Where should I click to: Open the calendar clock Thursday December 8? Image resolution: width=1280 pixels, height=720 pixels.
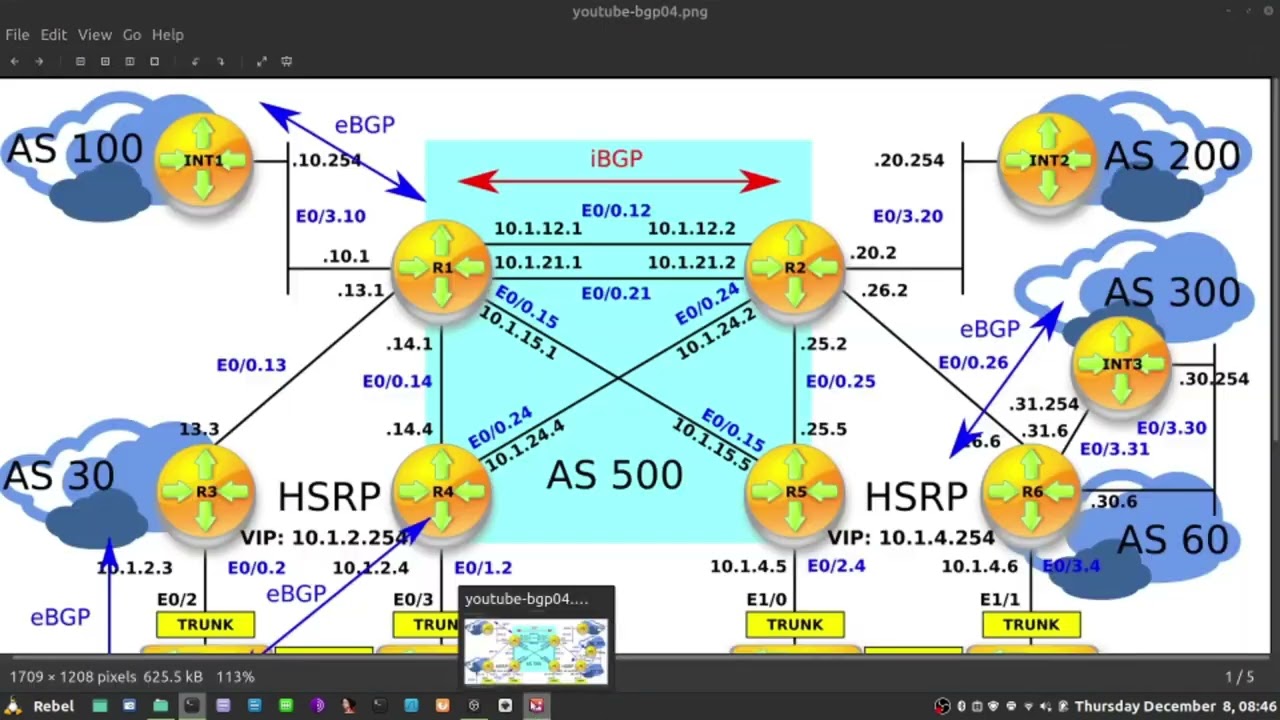[x=1176, y=706]
